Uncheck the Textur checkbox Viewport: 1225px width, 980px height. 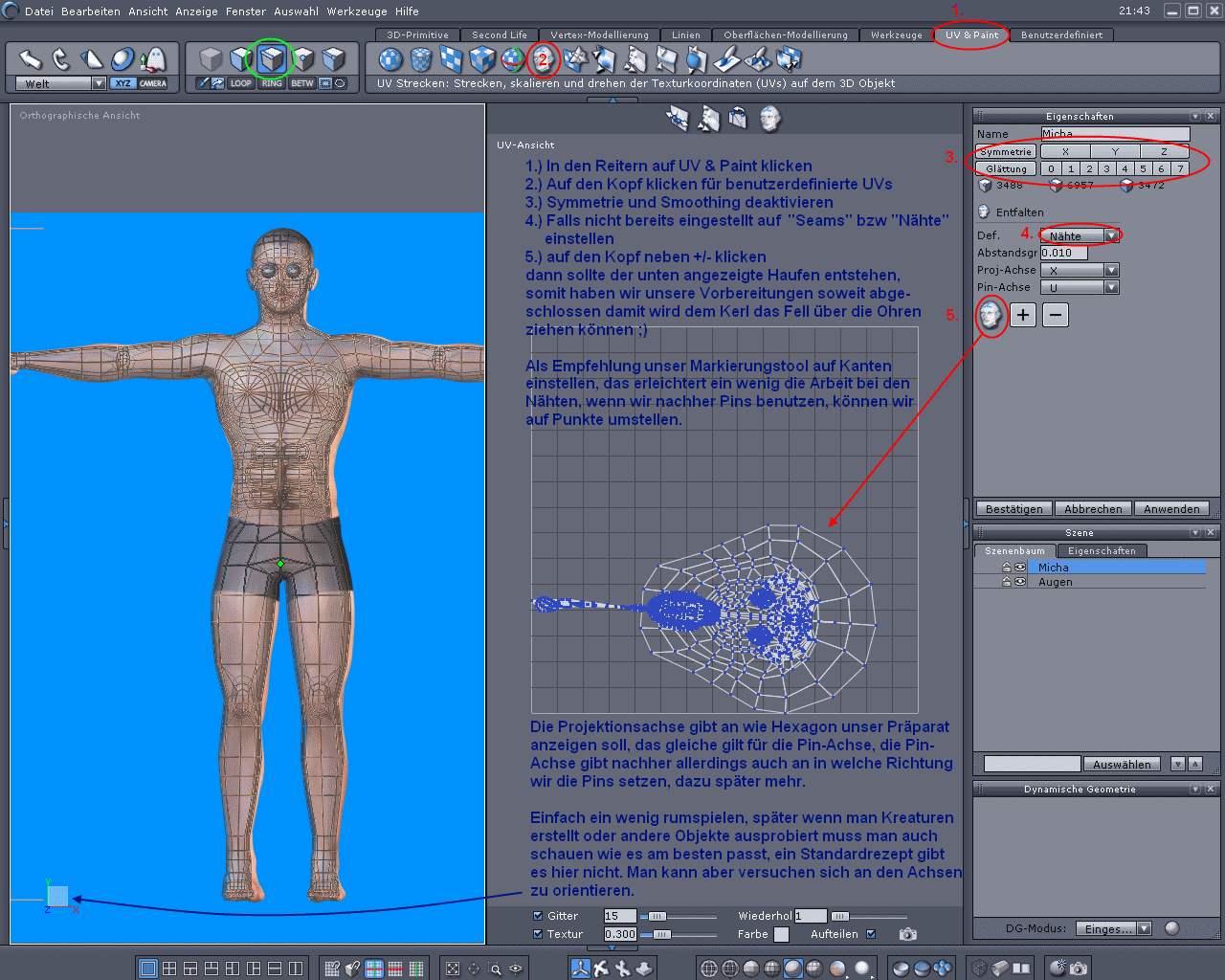pyautogui.click(x=538, y=934)
